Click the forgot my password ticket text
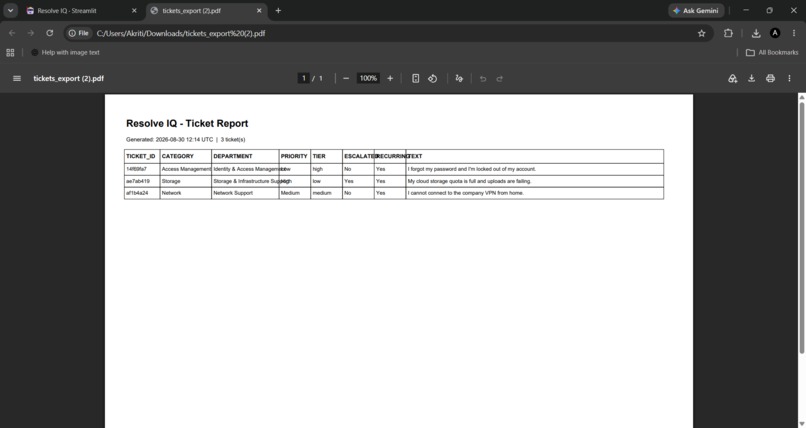 472,169
